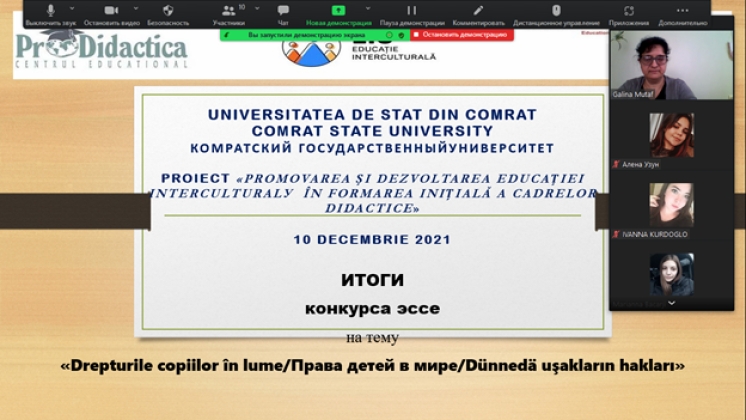
Task: Stop video using the camera button
Action: (110, 11)
